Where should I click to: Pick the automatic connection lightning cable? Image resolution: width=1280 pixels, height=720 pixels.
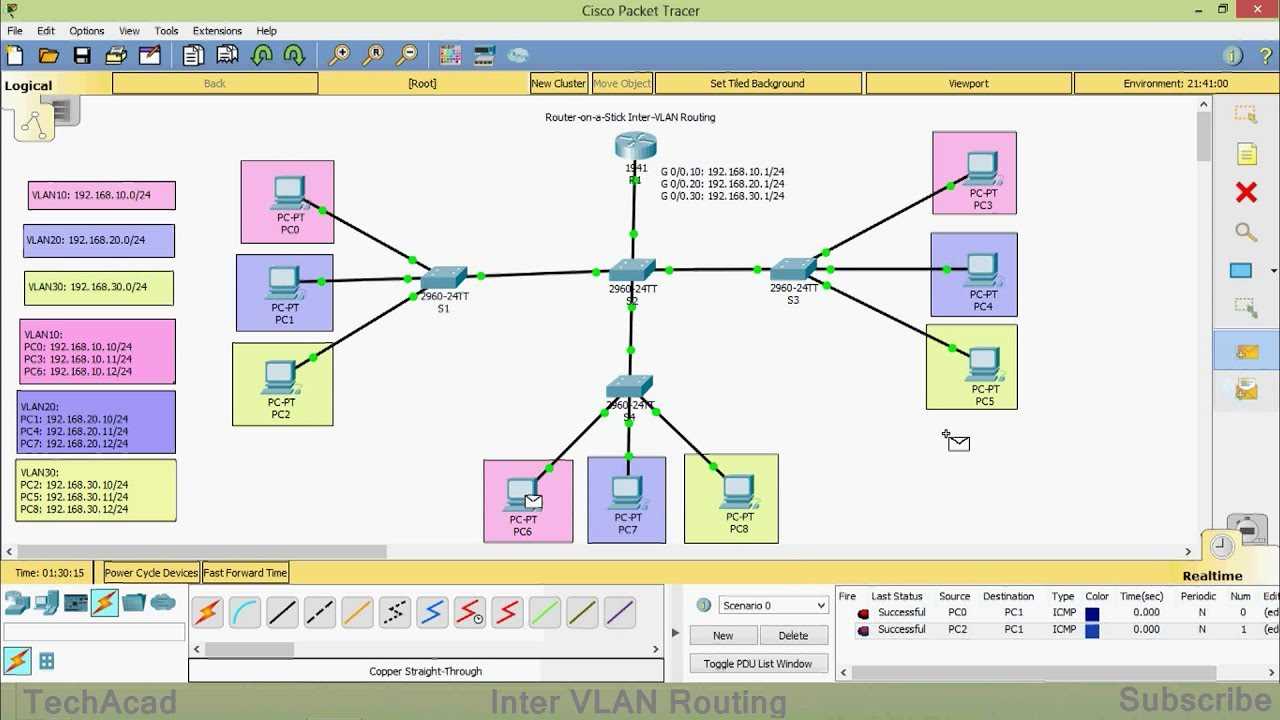point(207,612)
